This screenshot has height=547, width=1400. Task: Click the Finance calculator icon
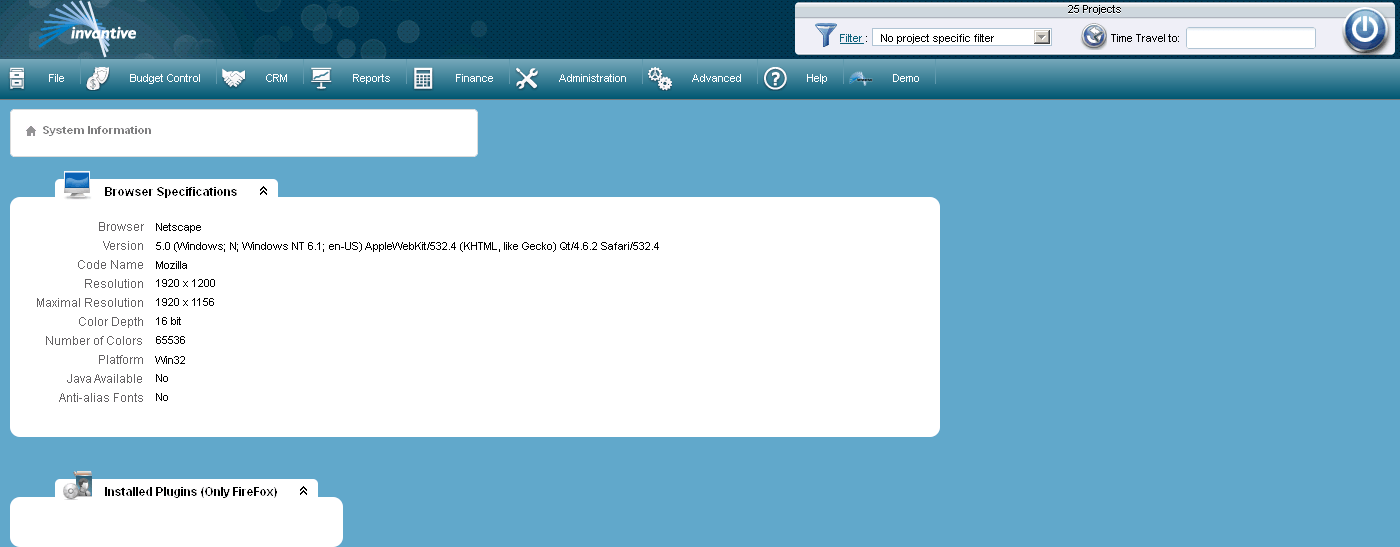(423, 78)
